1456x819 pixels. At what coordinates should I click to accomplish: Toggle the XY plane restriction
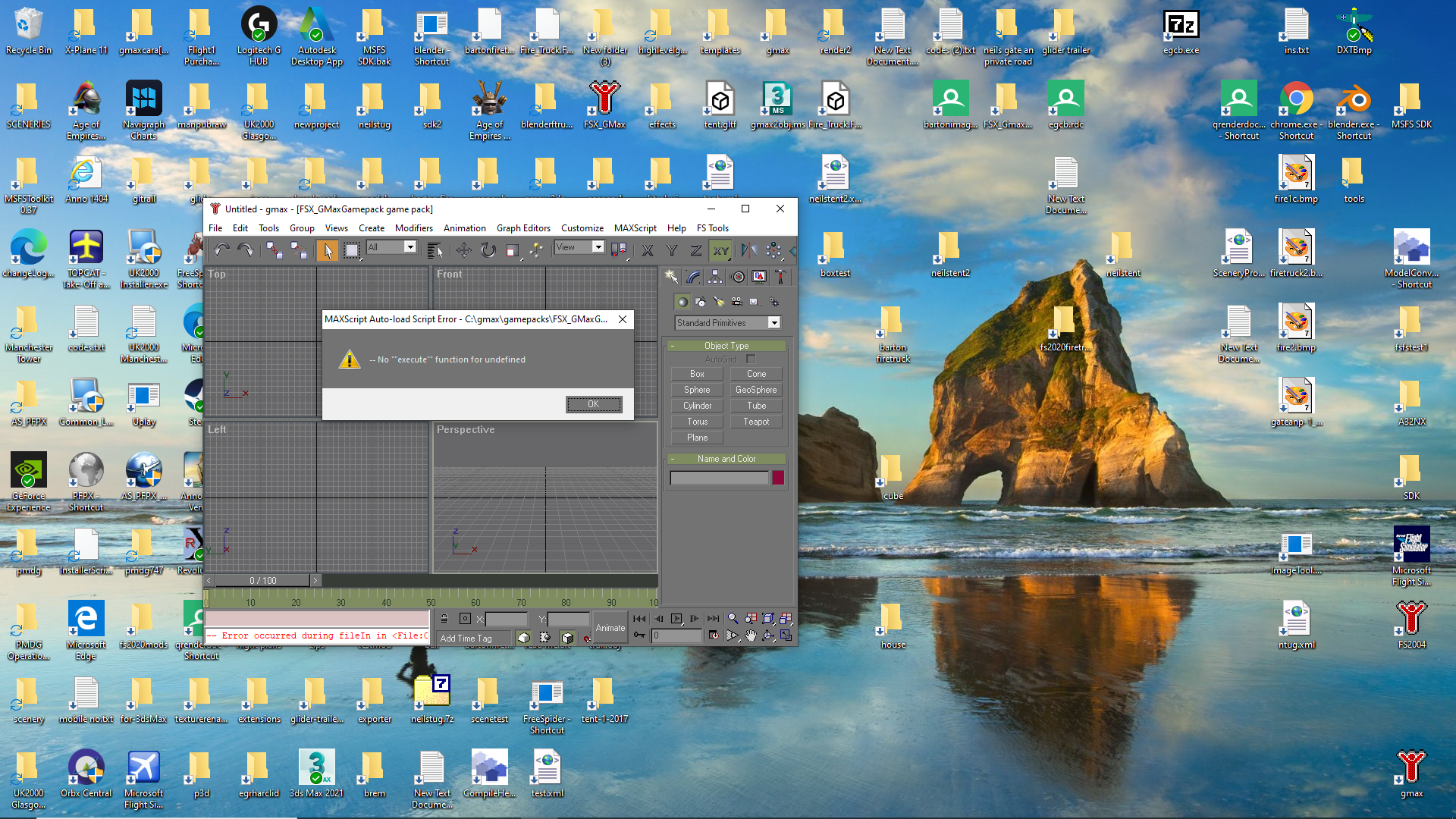720,249
